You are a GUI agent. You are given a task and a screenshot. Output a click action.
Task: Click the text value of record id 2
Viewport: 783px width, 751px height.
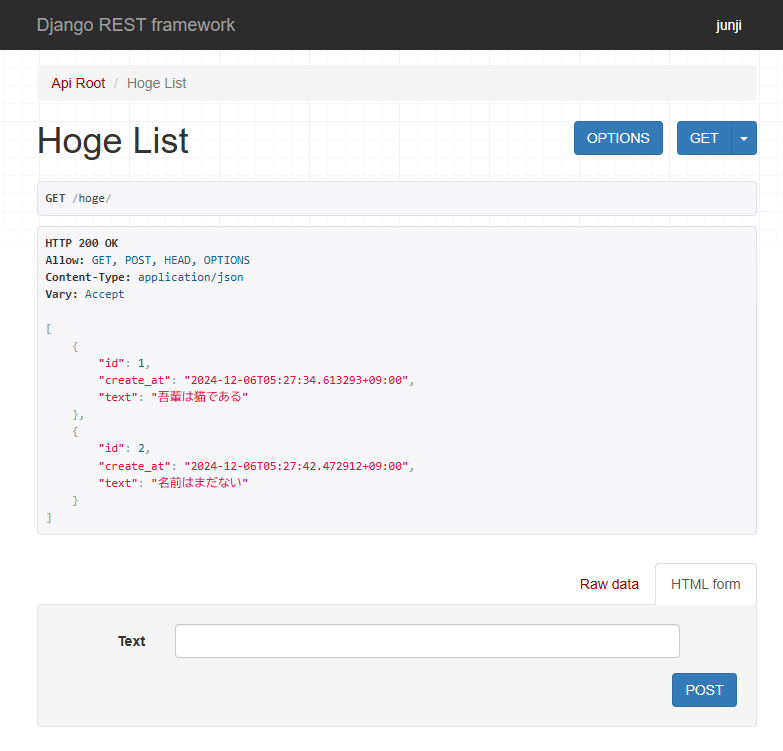point(200,483)
